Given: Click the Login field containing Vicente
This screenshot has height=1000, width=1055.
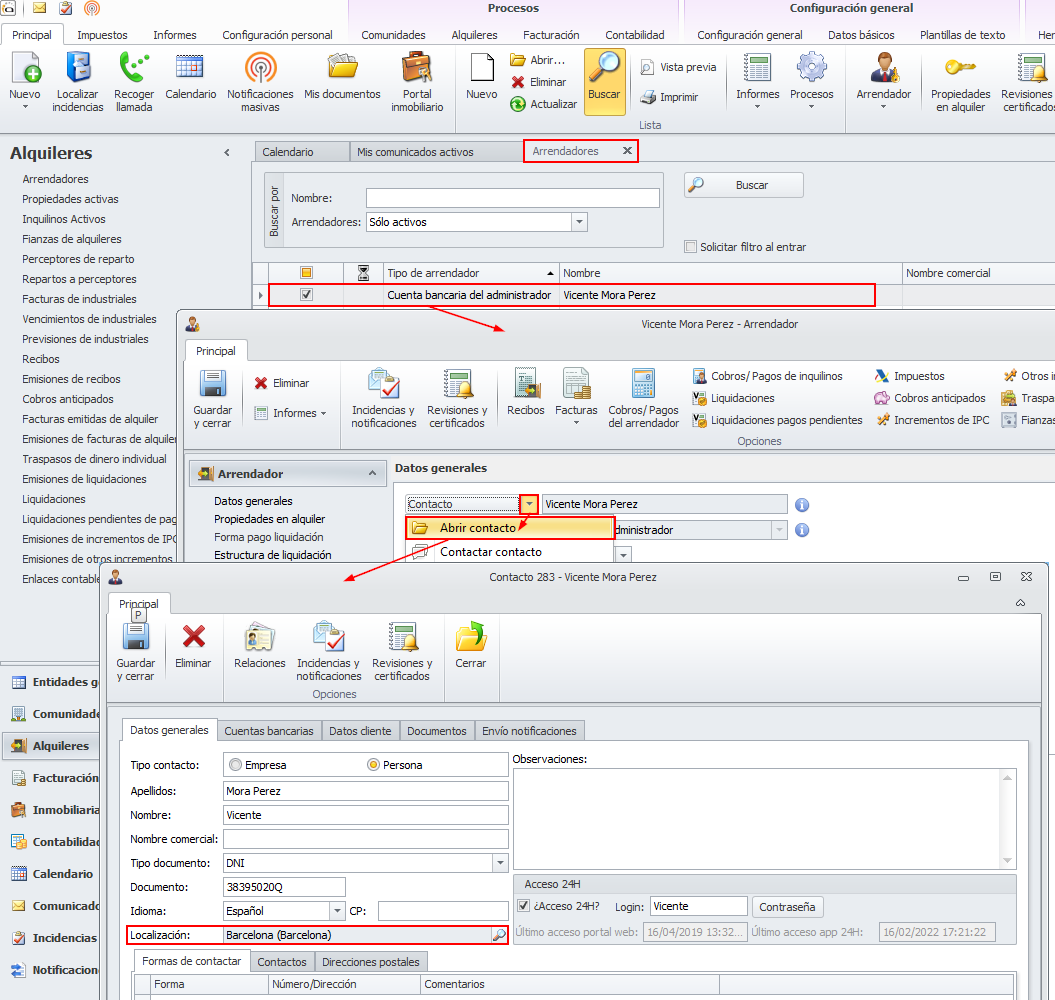Looking at the screenshot, I should (x=698, y=906).
